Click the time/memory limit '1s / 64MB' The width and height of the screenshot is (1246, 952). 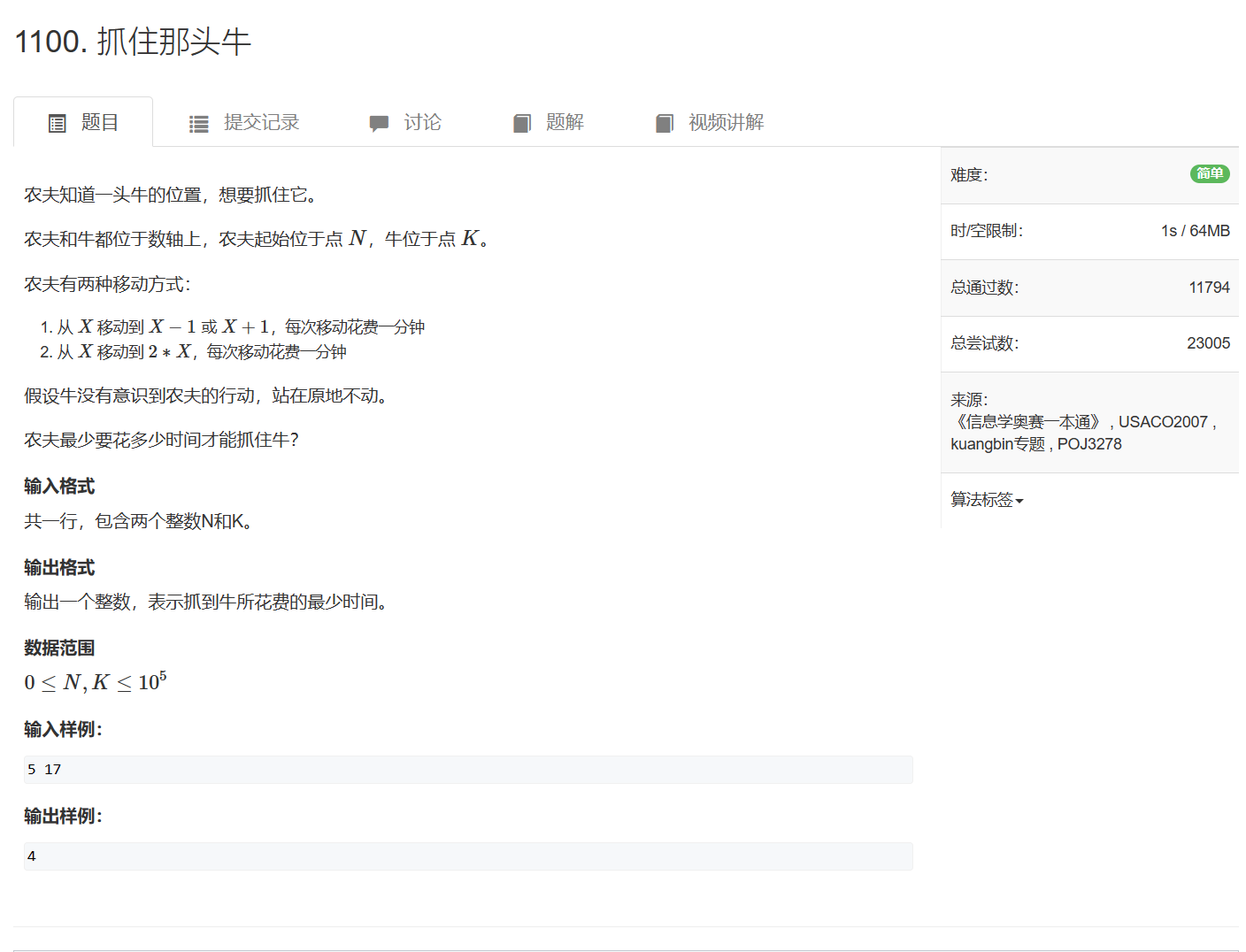click(x=1196, y=231)
